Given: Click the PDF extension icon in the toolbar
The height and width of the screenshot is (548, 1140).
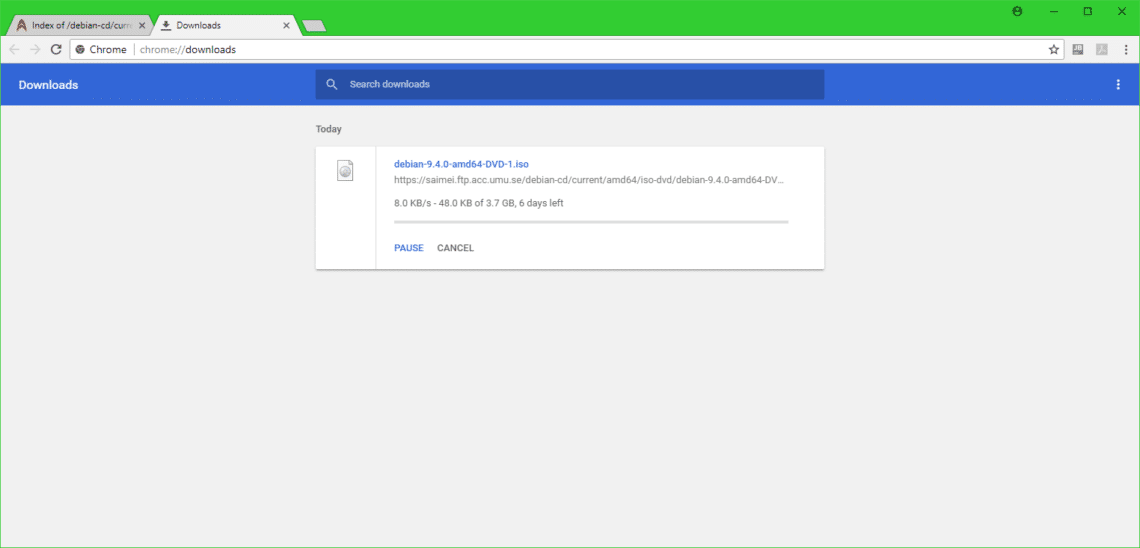Looking at the screenshot, I should pyautogui.click(x=1102, y=49).
